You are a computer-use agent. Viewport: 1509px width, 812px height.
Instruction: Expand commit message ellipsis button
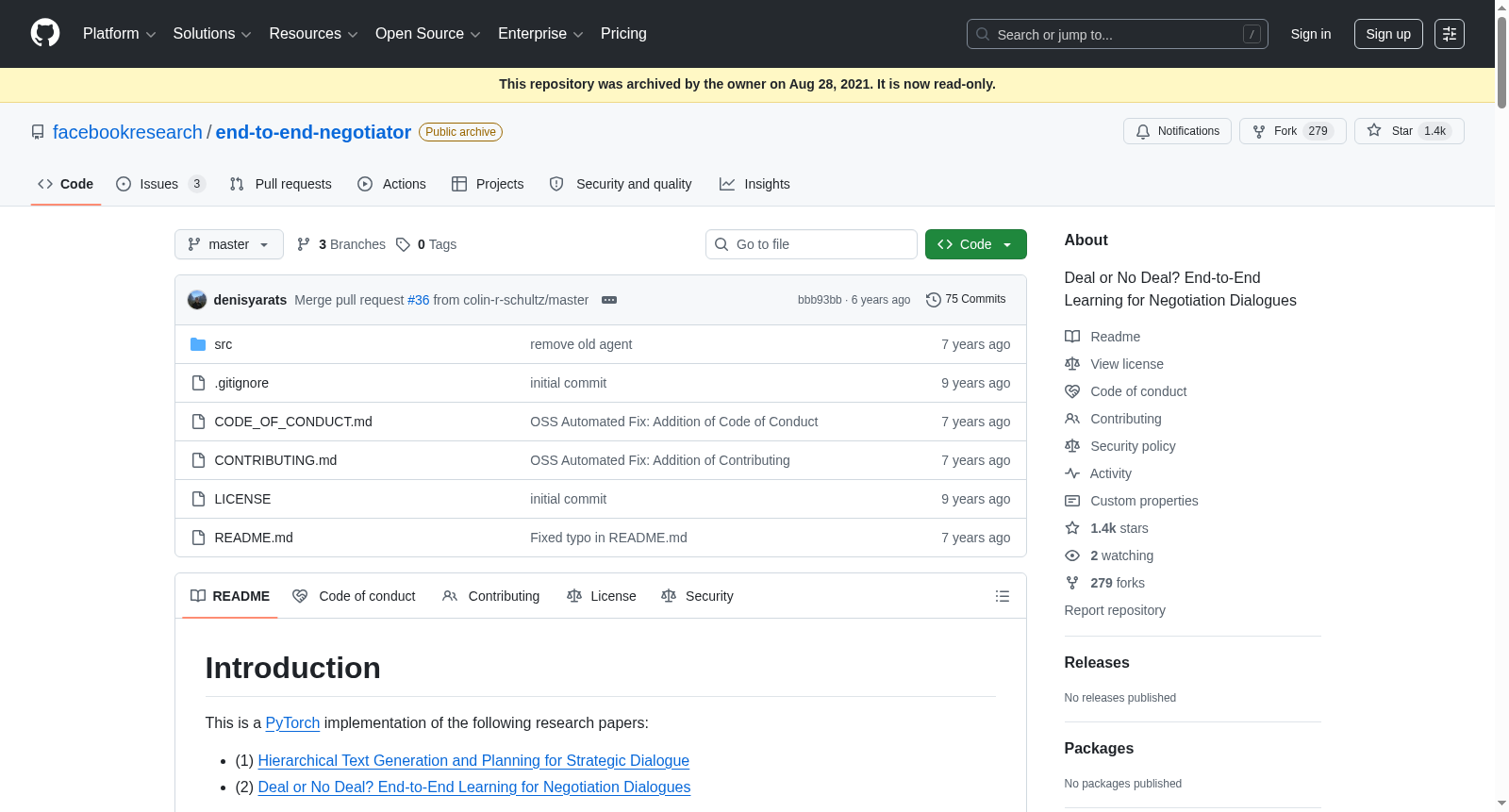(609, 300)
